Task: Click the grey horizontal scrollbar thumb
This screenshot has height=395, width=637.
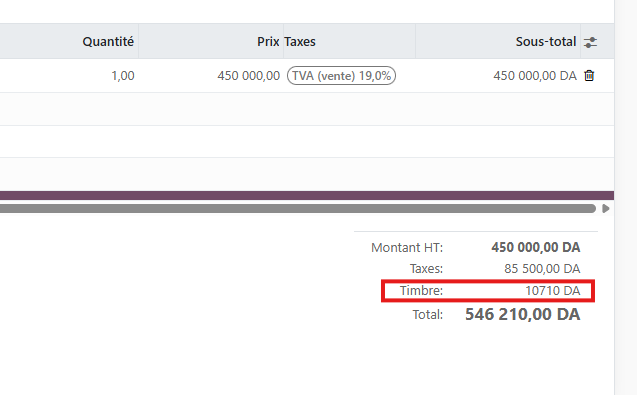Action: pyautogui.click(x=298, y=208)
